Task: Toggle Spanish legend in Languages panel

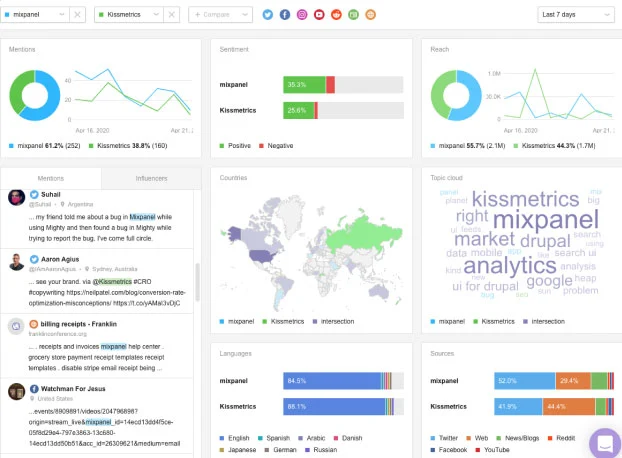Action: [274, 438]
